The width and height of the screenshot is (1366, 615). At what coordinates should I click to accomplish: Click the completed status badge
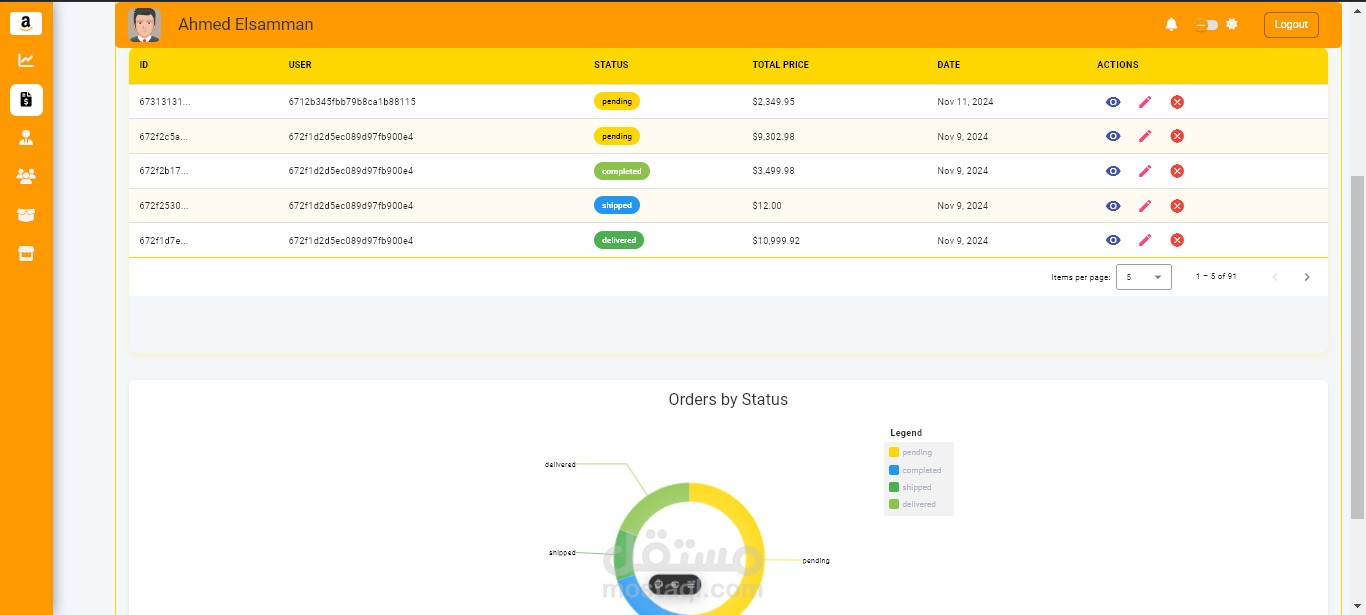point(622,171)
